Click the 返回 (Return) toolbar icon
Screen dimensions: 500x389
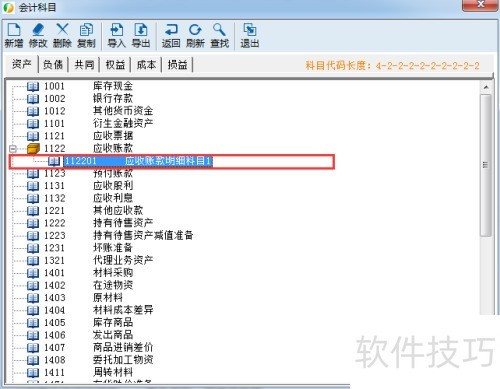(171, 35)
